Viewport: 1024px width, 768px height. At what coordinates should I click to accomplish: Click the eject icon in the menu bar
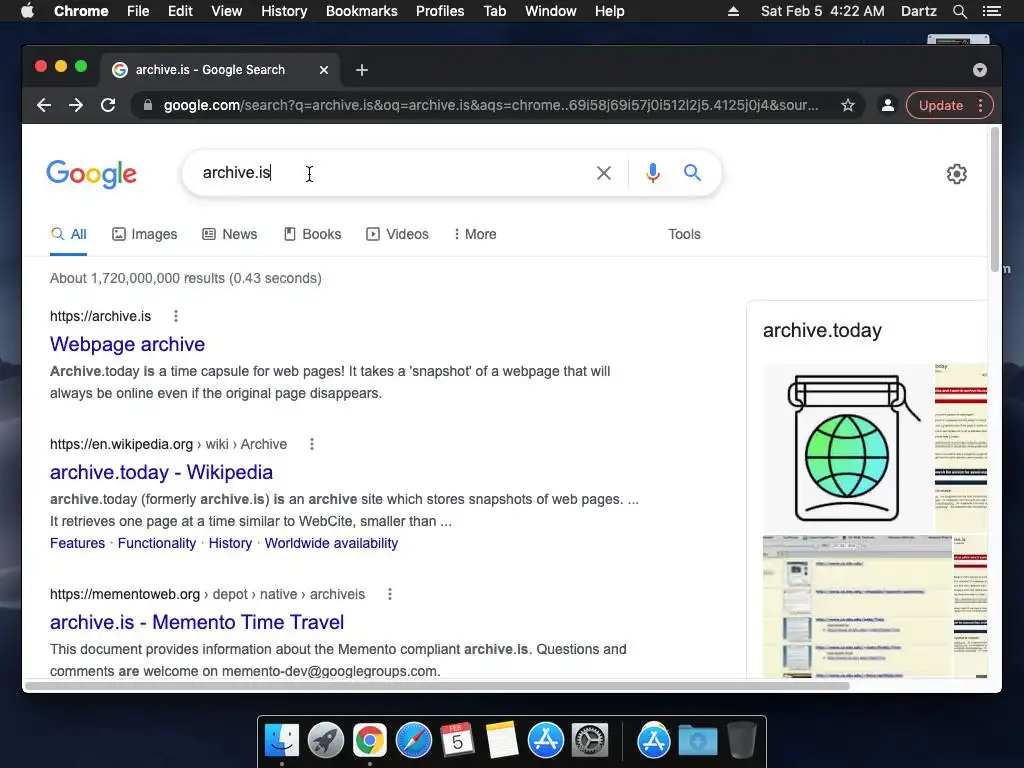pyautogui.click(x=733, y=11)
